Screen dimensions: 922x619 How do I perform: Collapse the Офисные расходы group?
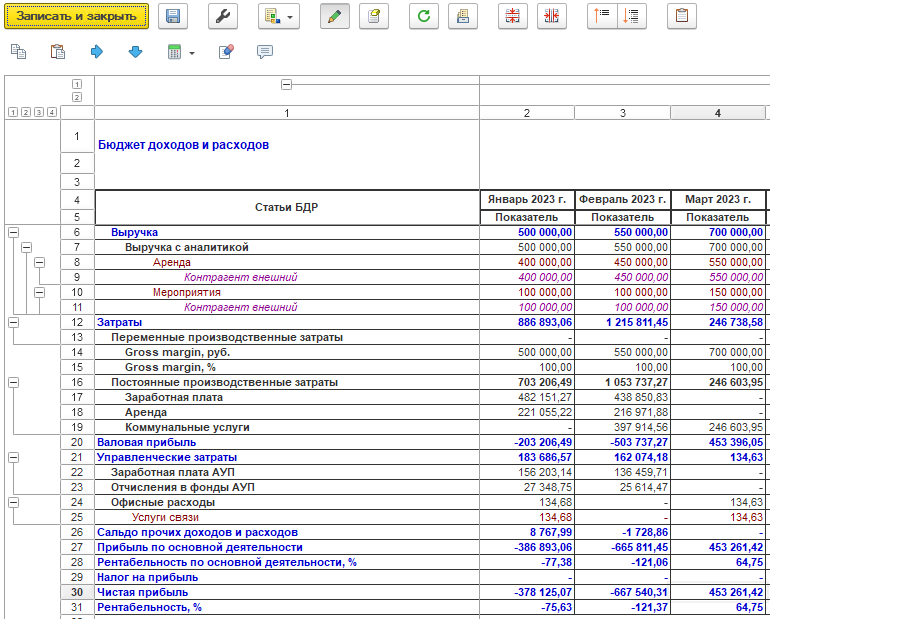[x=14, y=502]
